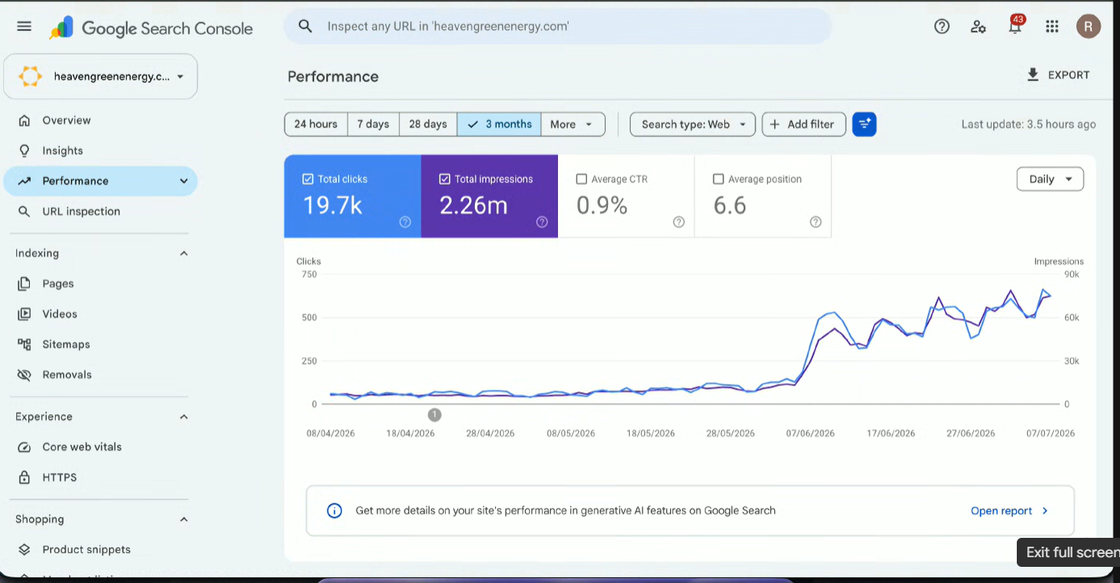Select the 28 days range
This screenshot has width=1120, height=583.
[x=428, y=124]
